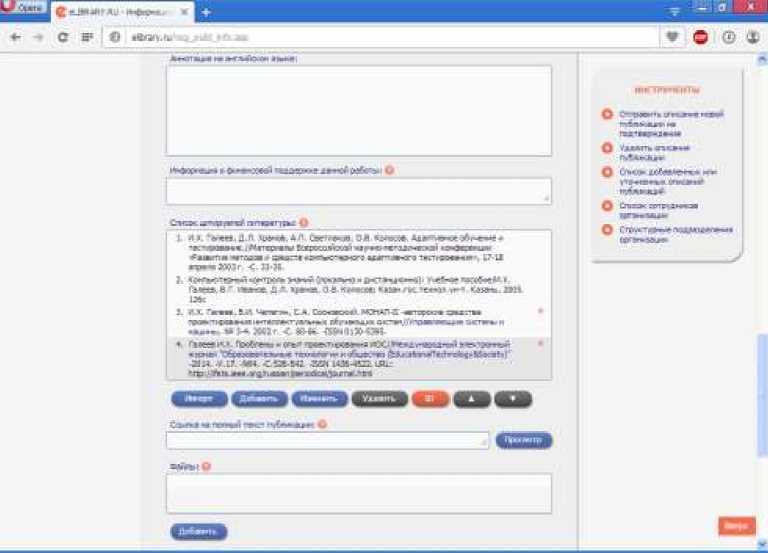768x553 pixels.
Task: Open the clock icon in browser toolbar
Action: pos(729,37)
